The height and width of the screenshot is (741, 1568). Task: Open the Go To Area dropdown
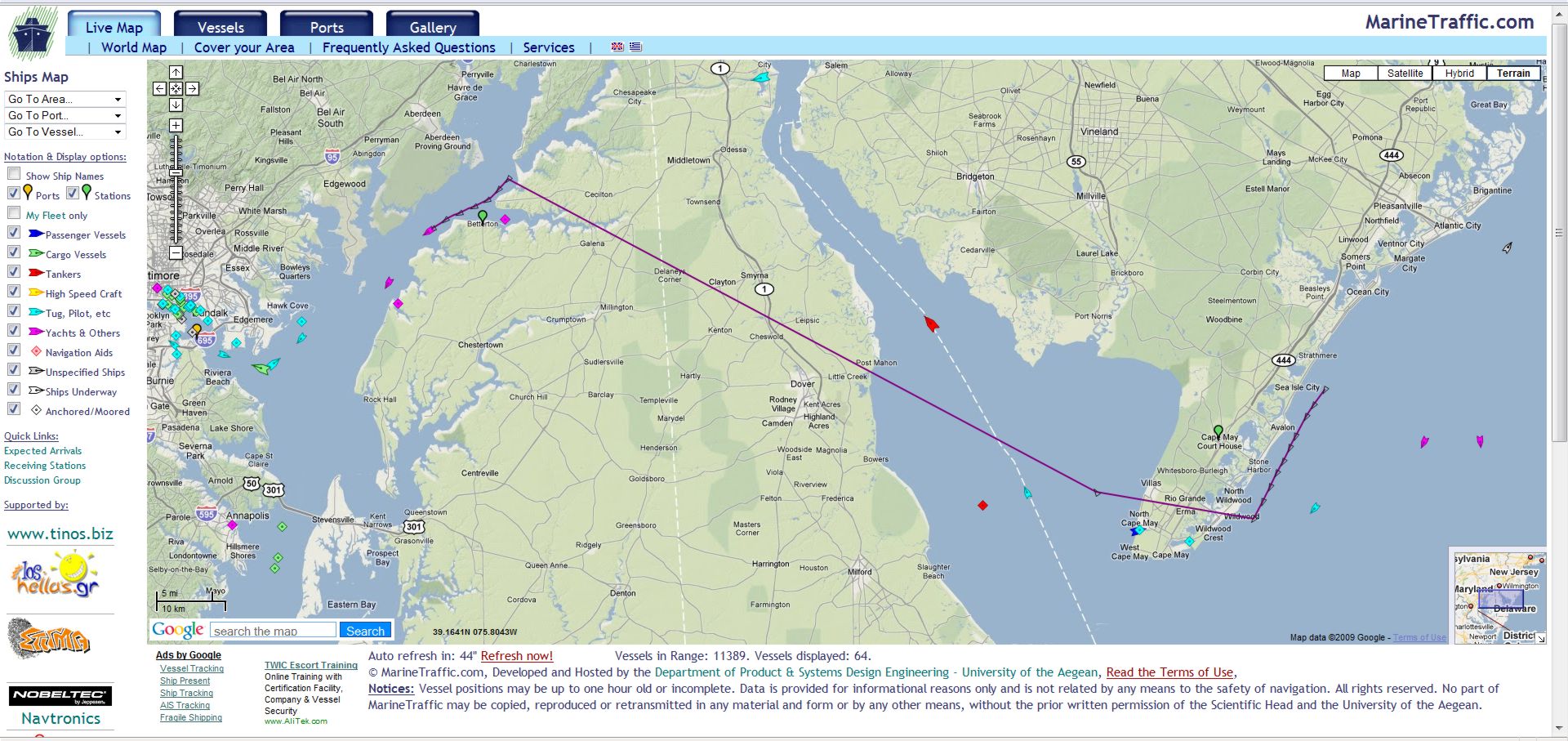tap(65, 99)
